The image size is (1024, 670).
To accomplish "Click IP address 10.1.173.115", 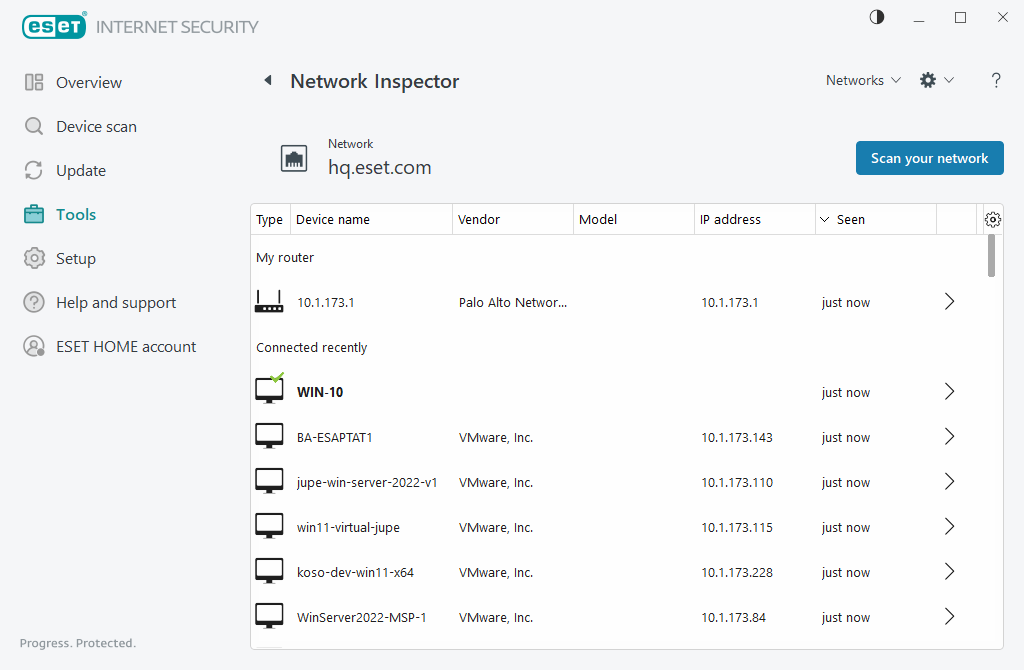I will coord(737,527).
